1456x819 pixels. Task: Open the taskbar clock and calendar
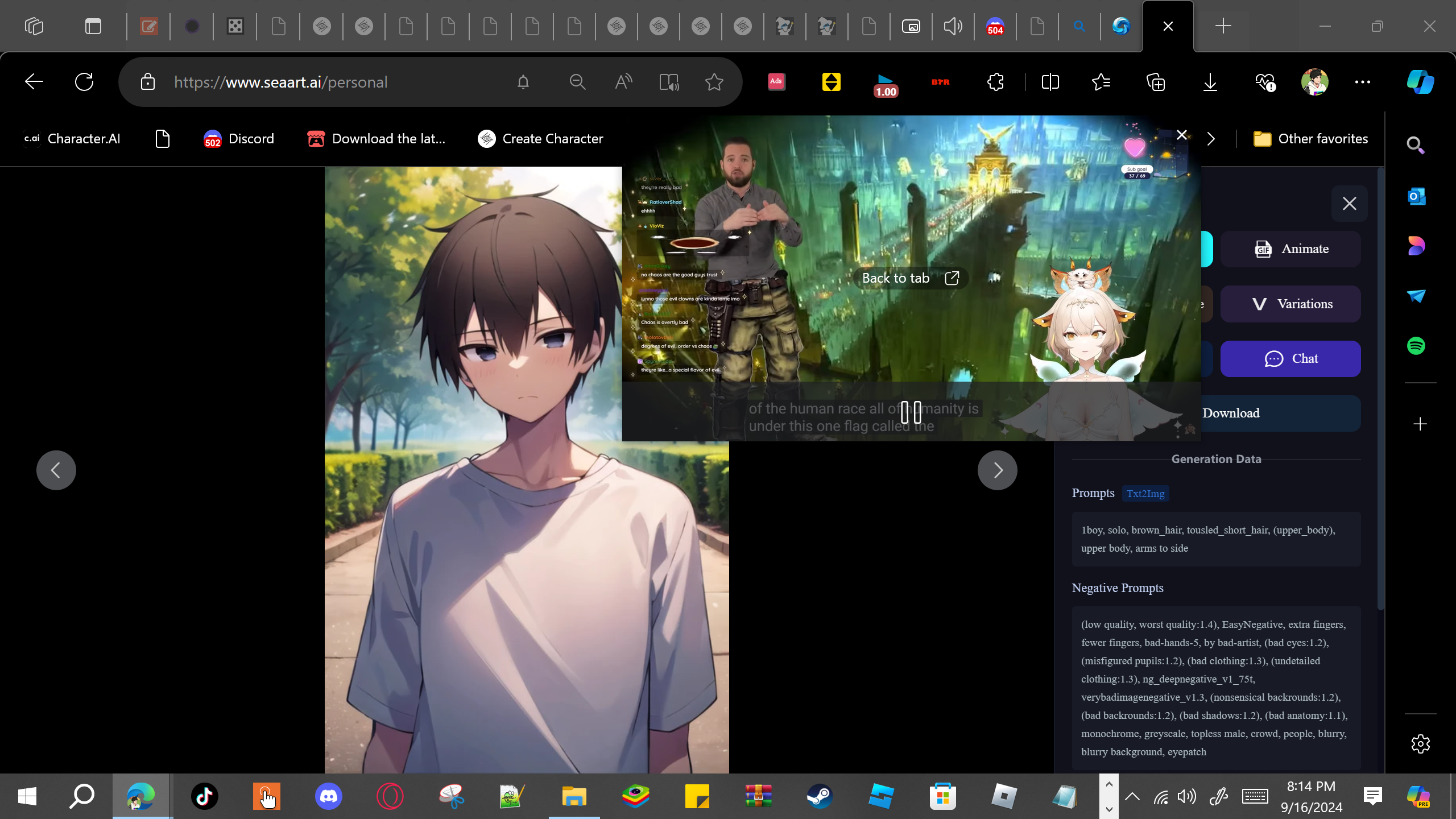click(1311, 796)
